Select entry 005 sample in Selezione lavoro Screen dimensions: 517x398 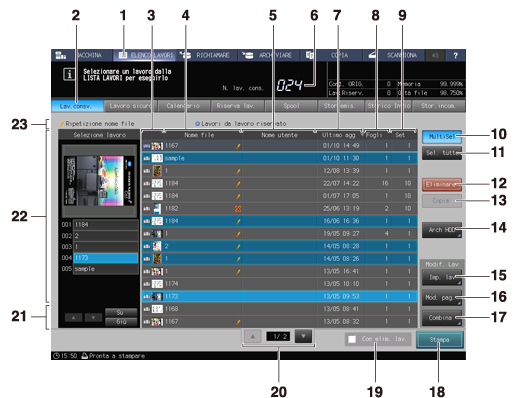pos(106,269)
